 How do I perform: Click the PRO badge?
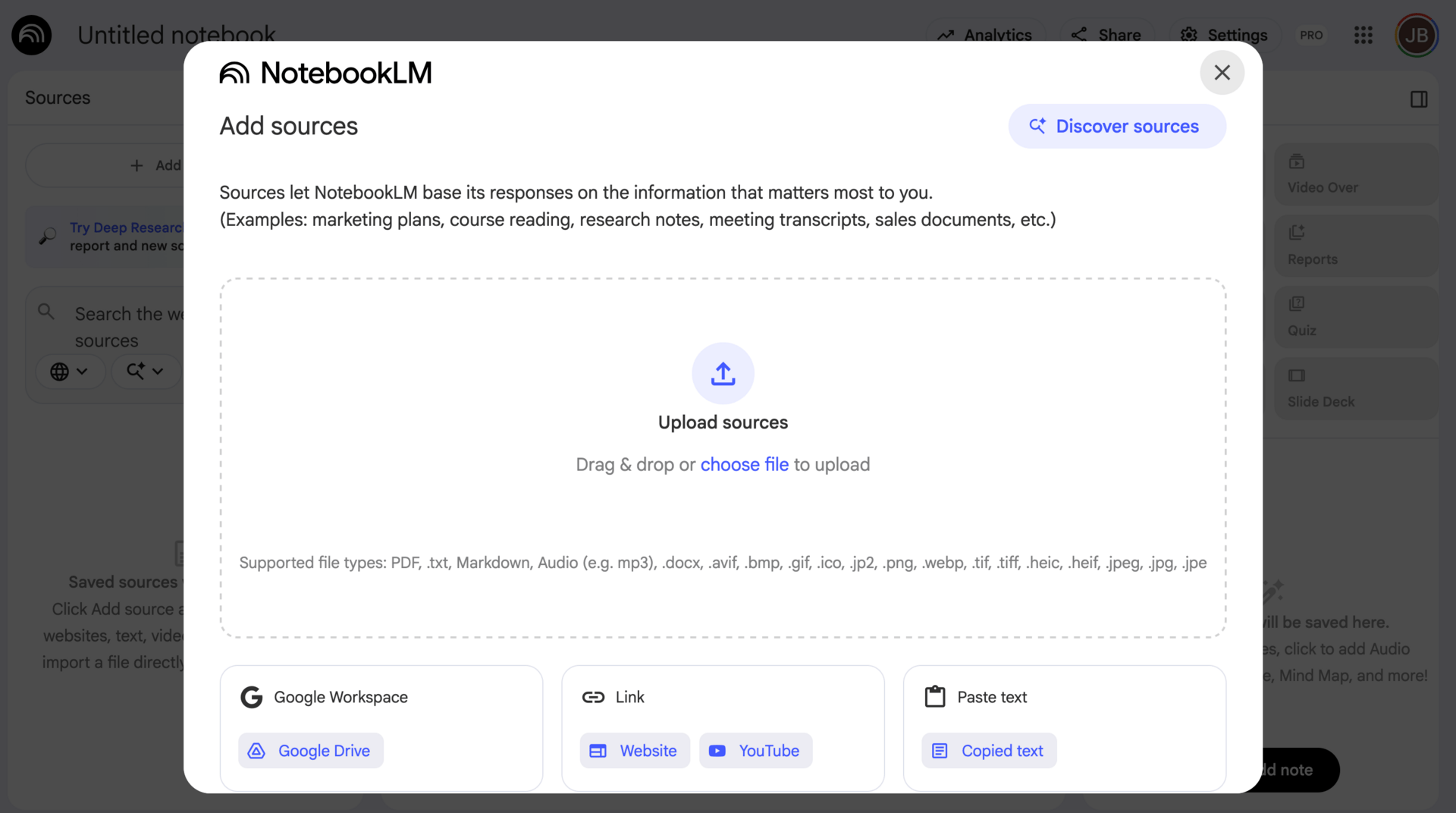tap(1311, 35)
